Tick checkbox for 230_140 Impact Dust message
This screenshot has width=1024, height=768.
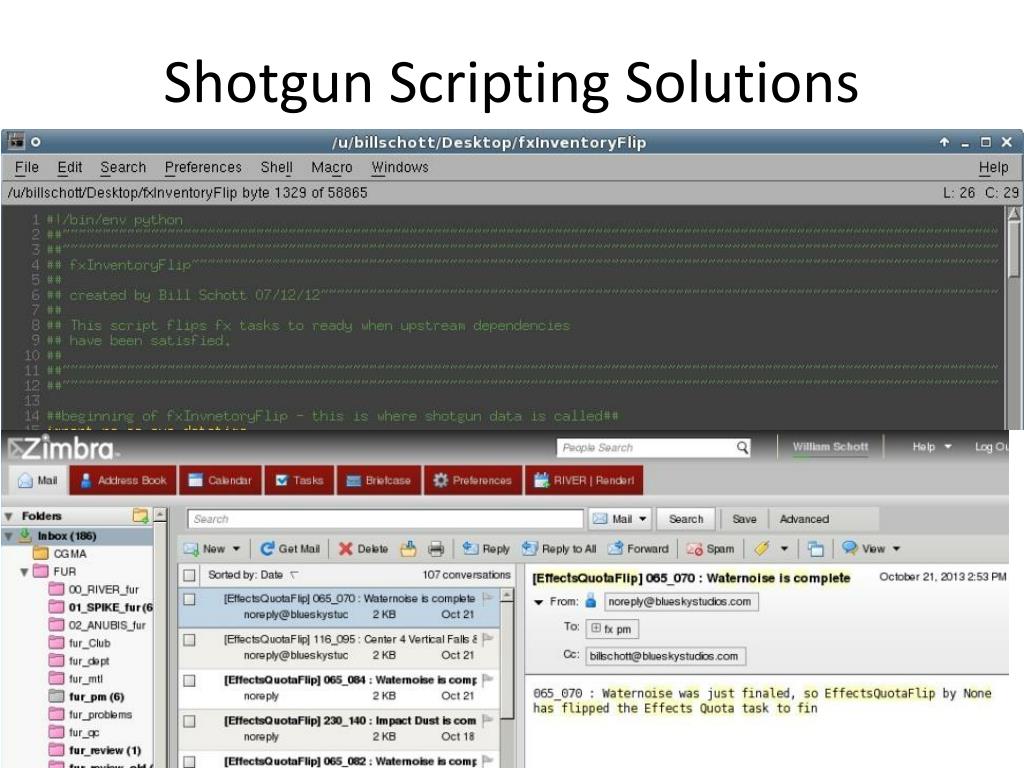click(189, 722)
